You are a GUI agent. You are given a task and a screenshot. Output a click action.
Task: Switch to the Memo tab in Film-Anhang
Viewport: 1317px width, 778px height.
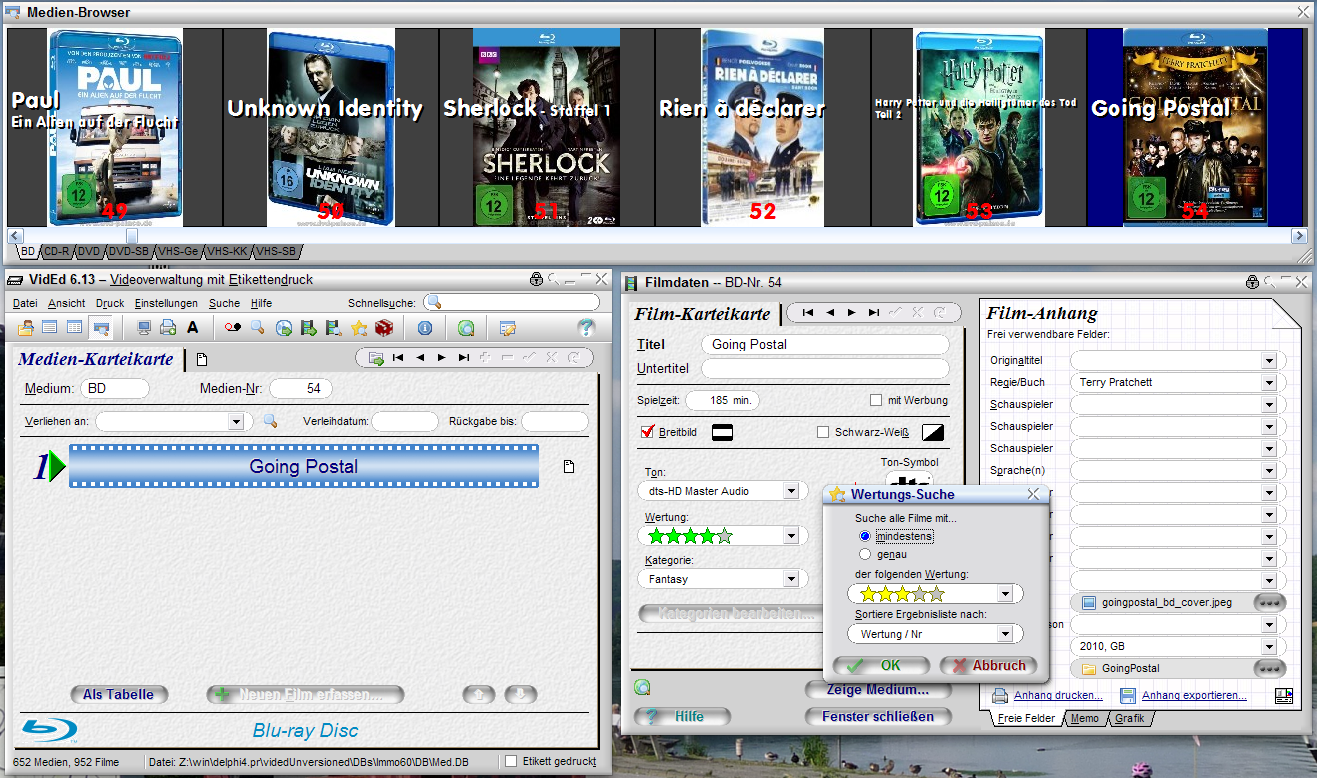(1084, 719)
